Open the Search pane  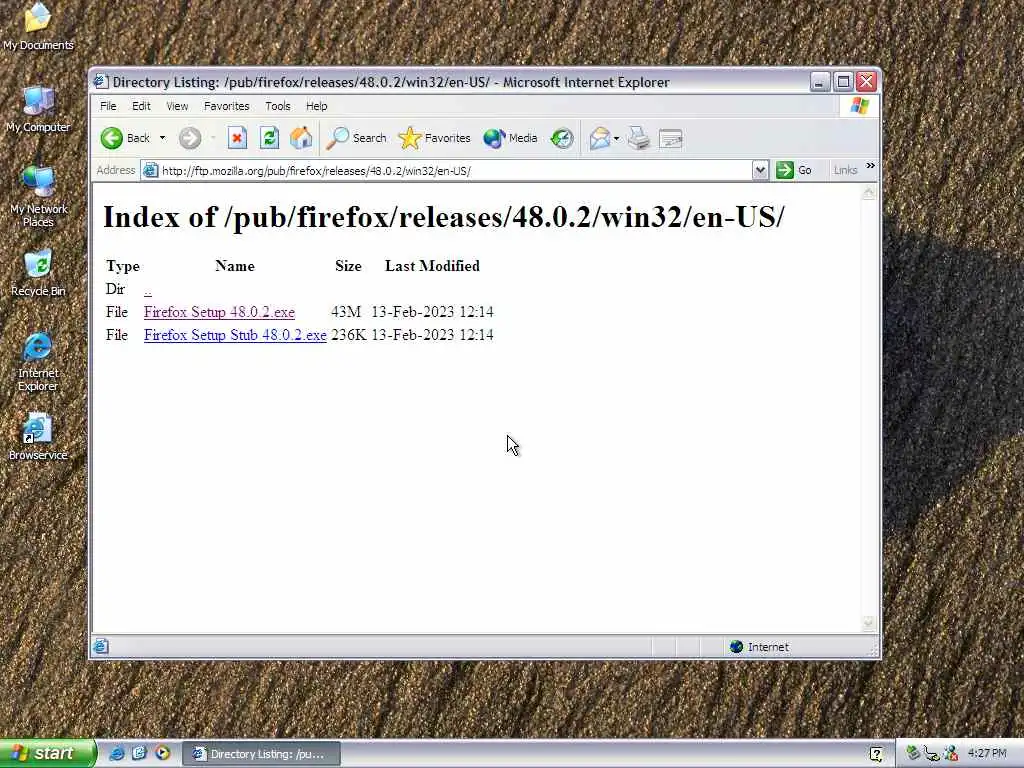pos(357,138)
